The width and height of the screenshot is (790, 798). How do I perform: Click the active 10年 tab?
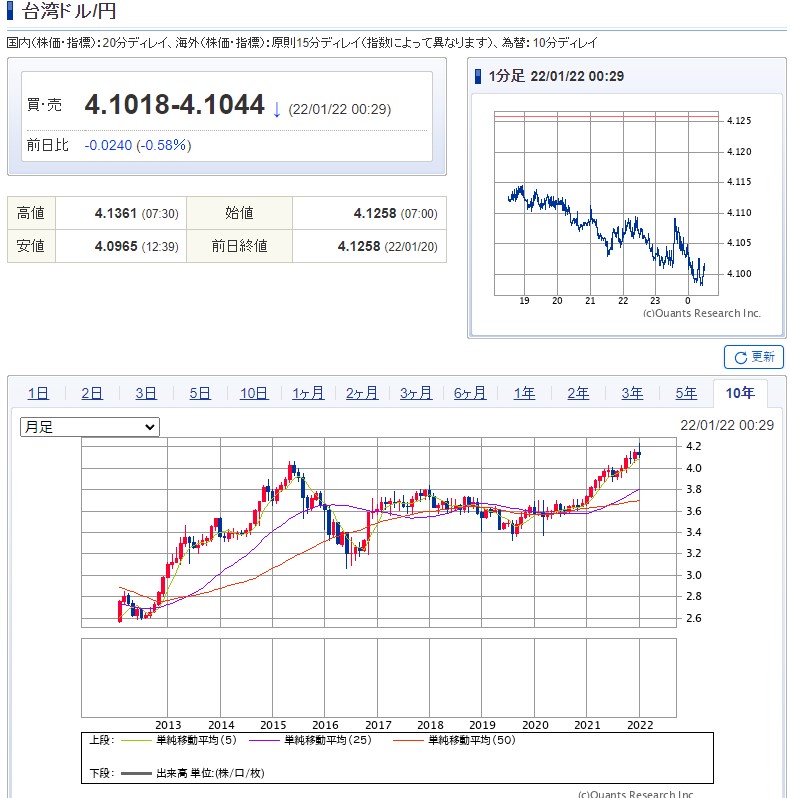(x=740, y=393)
